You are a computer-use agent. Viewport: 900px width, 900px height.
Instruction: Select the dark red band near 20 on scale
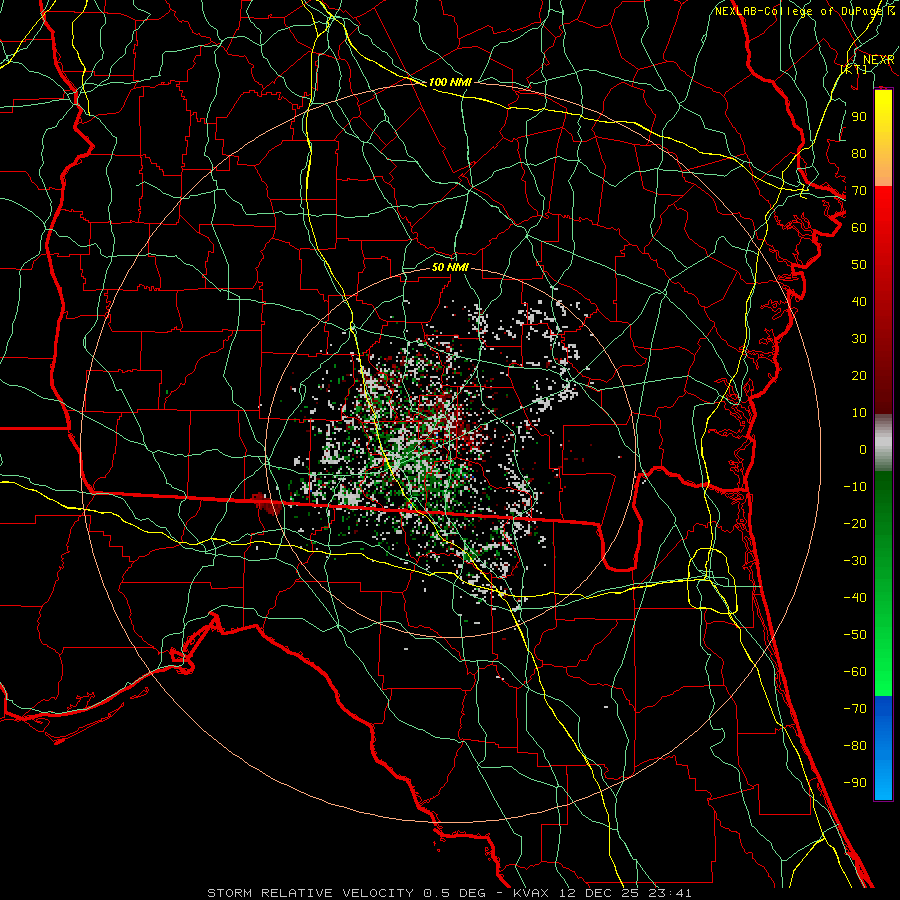pos(883,376)
